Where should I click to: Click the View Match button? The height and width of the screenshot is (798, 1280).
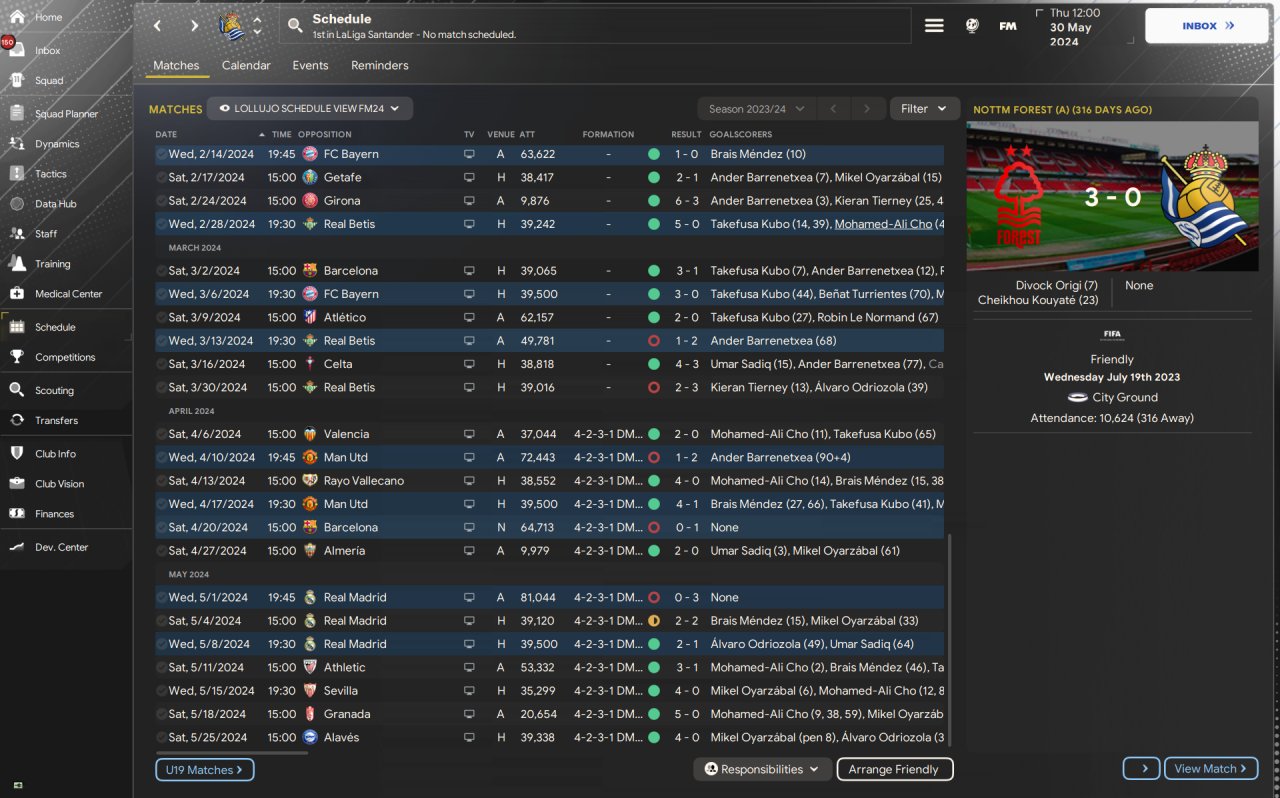click(x=1211, y=769)
